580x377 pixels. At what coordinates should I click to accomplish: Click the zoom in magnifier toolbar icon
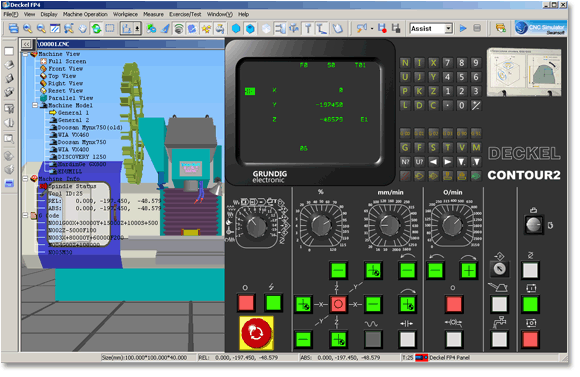click(x=27, y=28)
